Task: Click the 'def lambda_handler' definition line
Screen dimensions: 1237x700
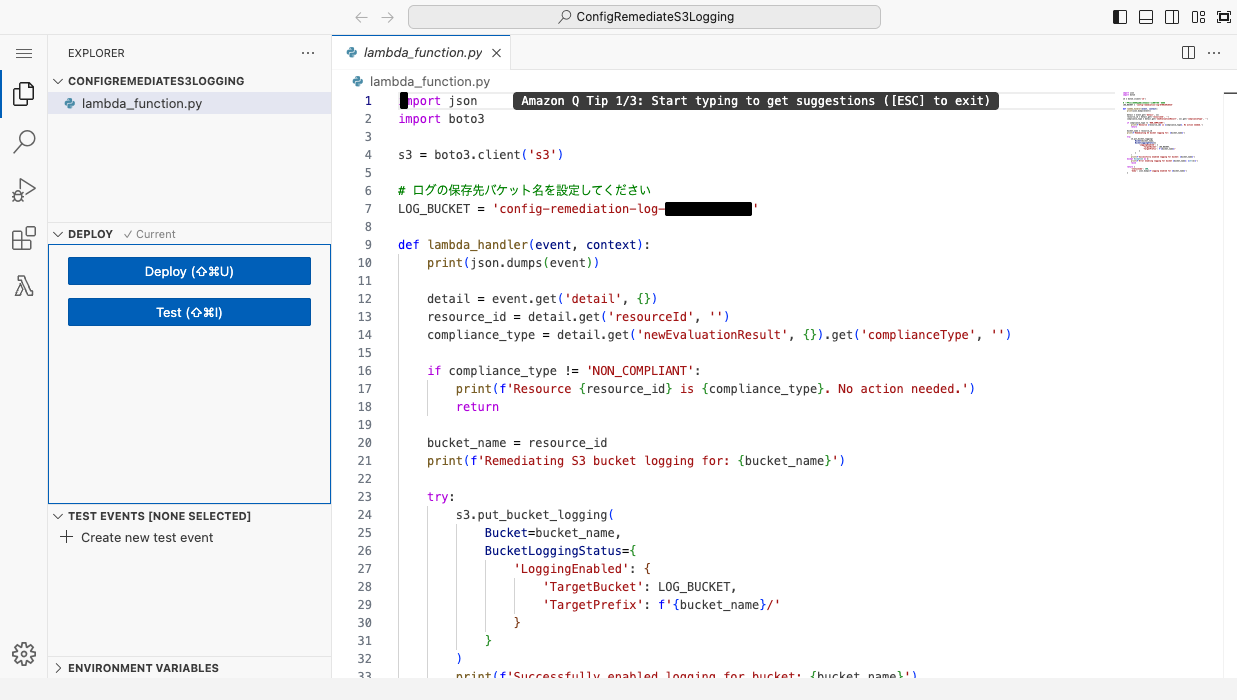Action: 524,245
